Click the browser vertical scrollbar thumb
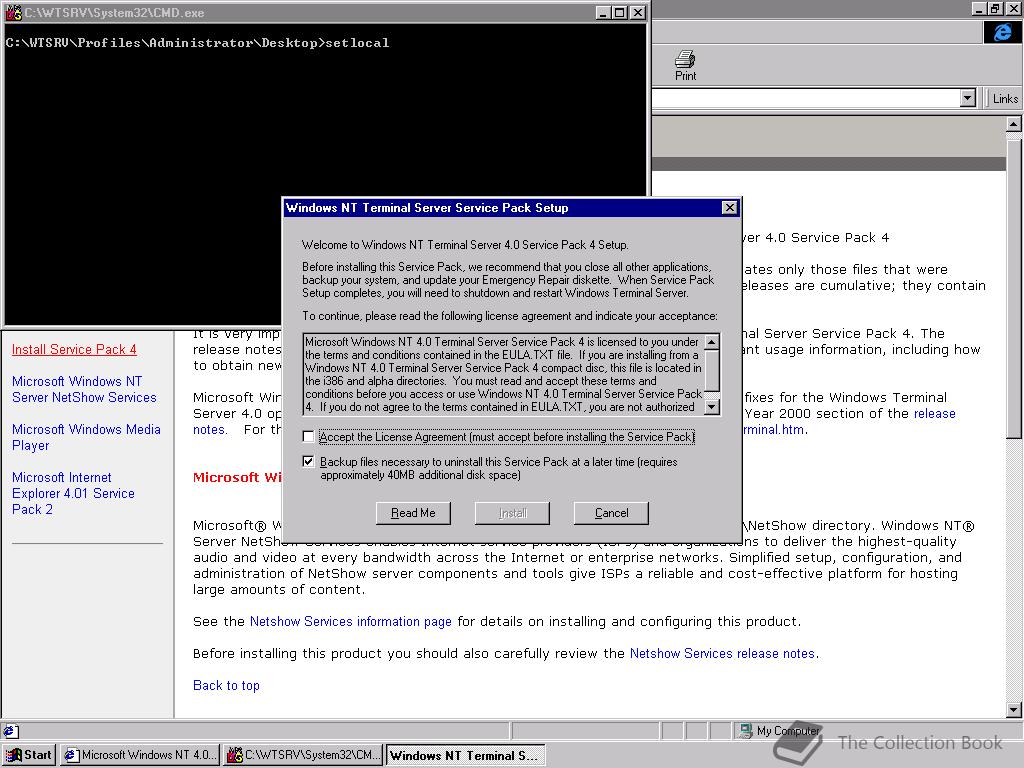1024x768 pixels. [1013, 287]
